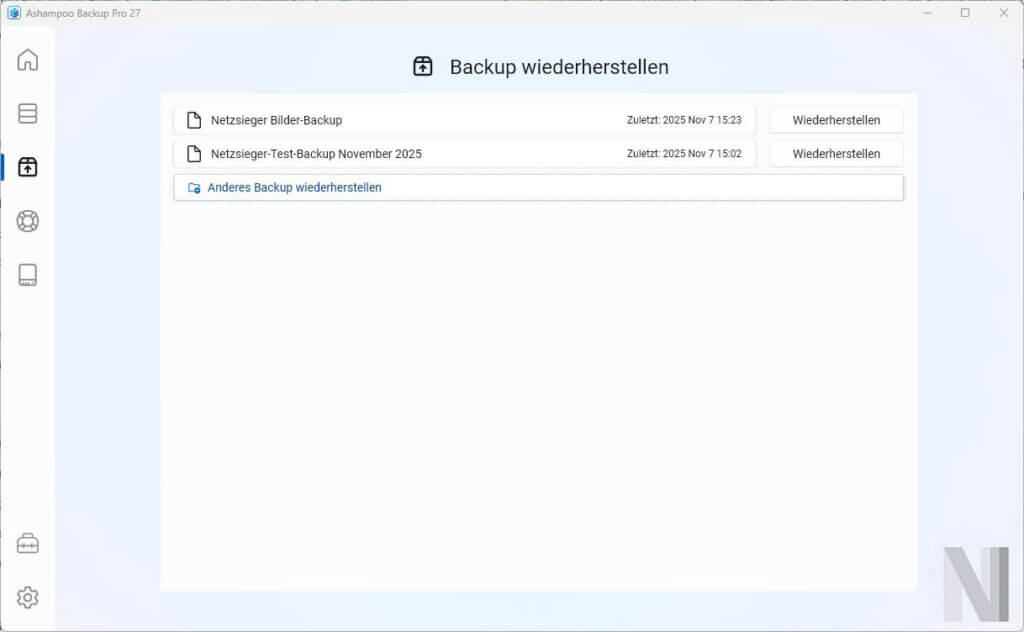Open Anderes Backup wiederherstellen
1024x632 pixels.
click(x=293, y=187)
